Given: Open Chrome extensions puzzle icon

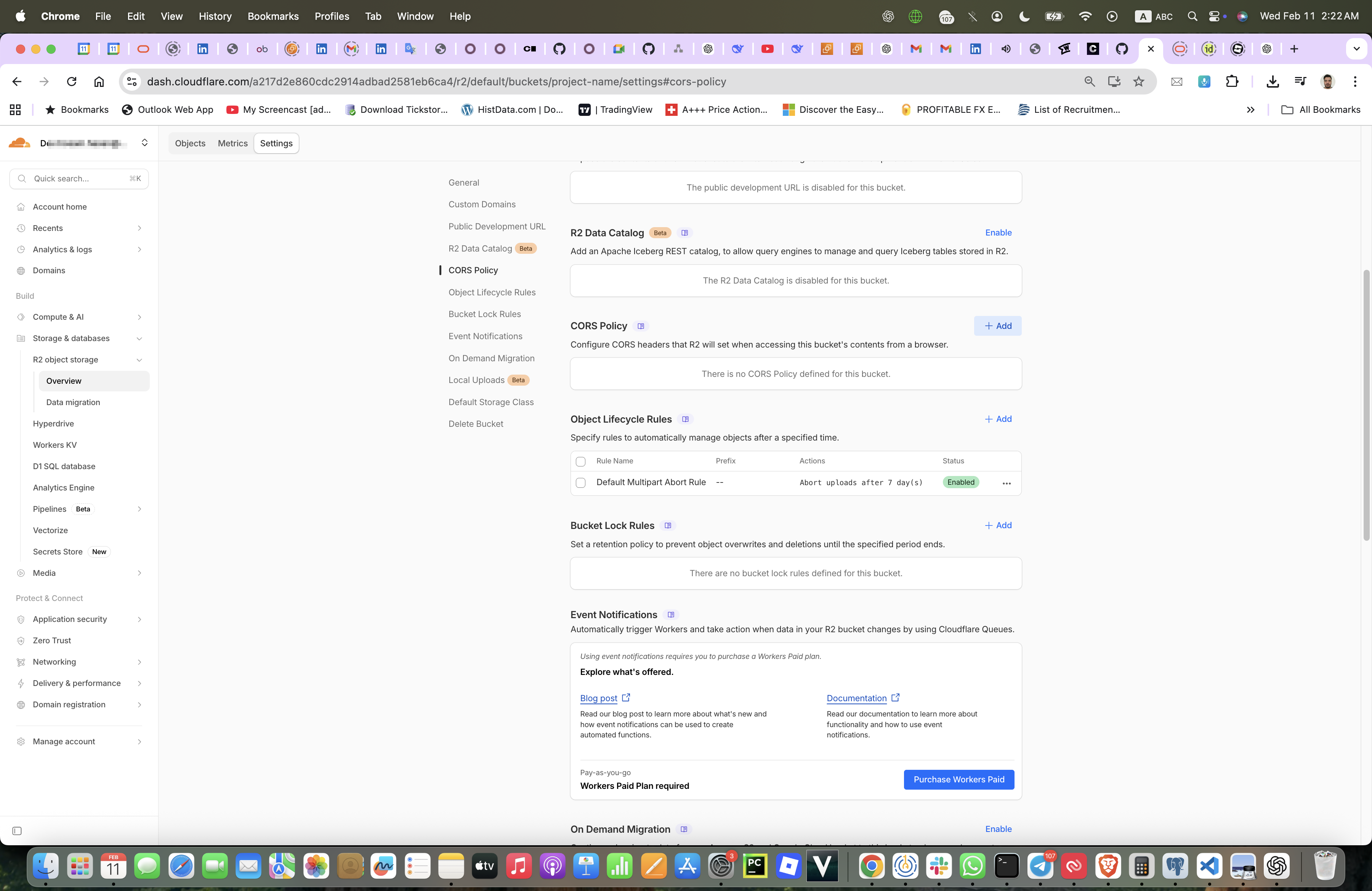Looking at the screenshot, I should [x=1232, y=82].
